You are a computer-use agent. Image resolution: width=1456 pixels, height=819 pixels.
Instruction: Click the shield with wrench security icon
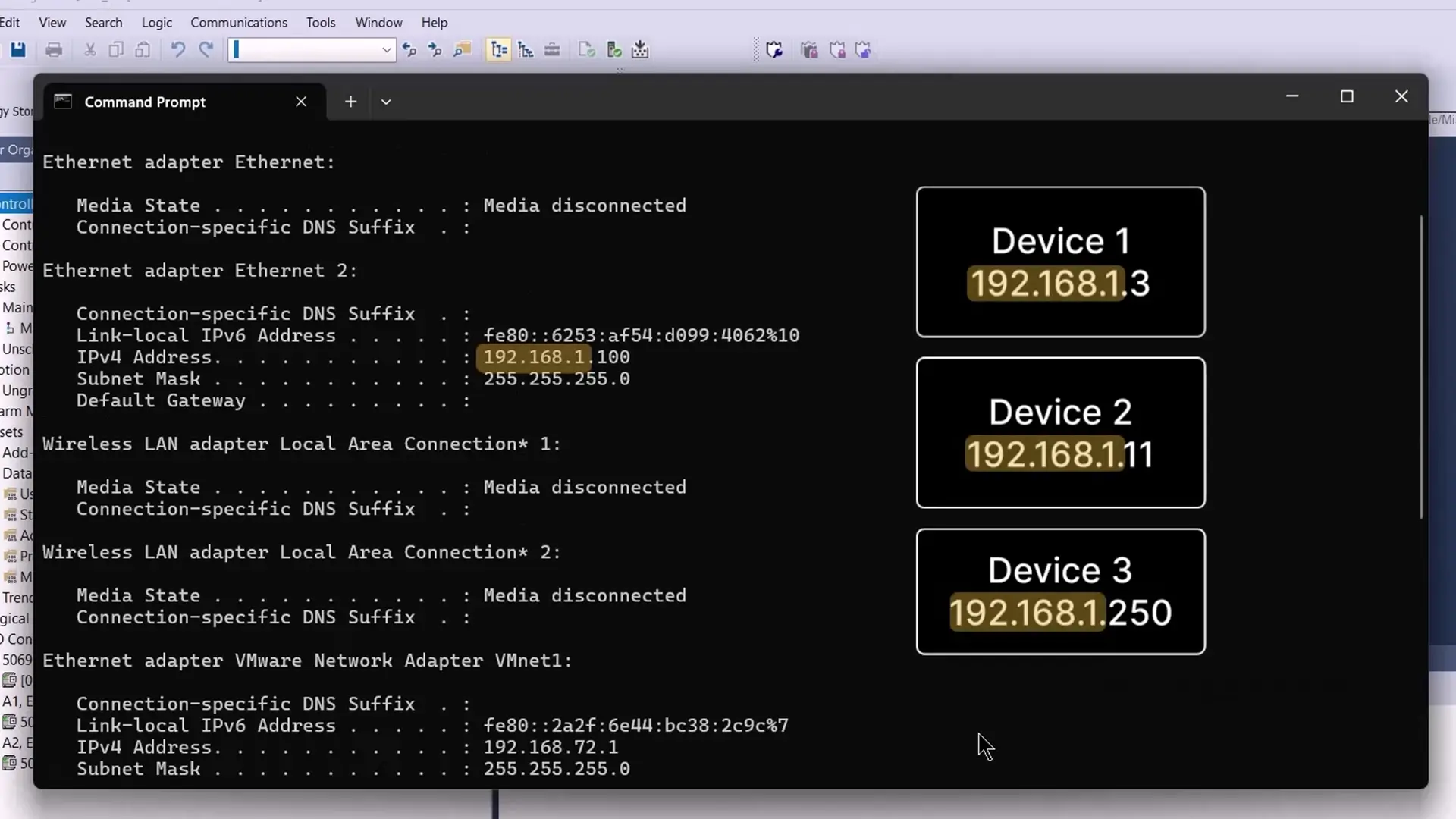[x=774, y=50]
